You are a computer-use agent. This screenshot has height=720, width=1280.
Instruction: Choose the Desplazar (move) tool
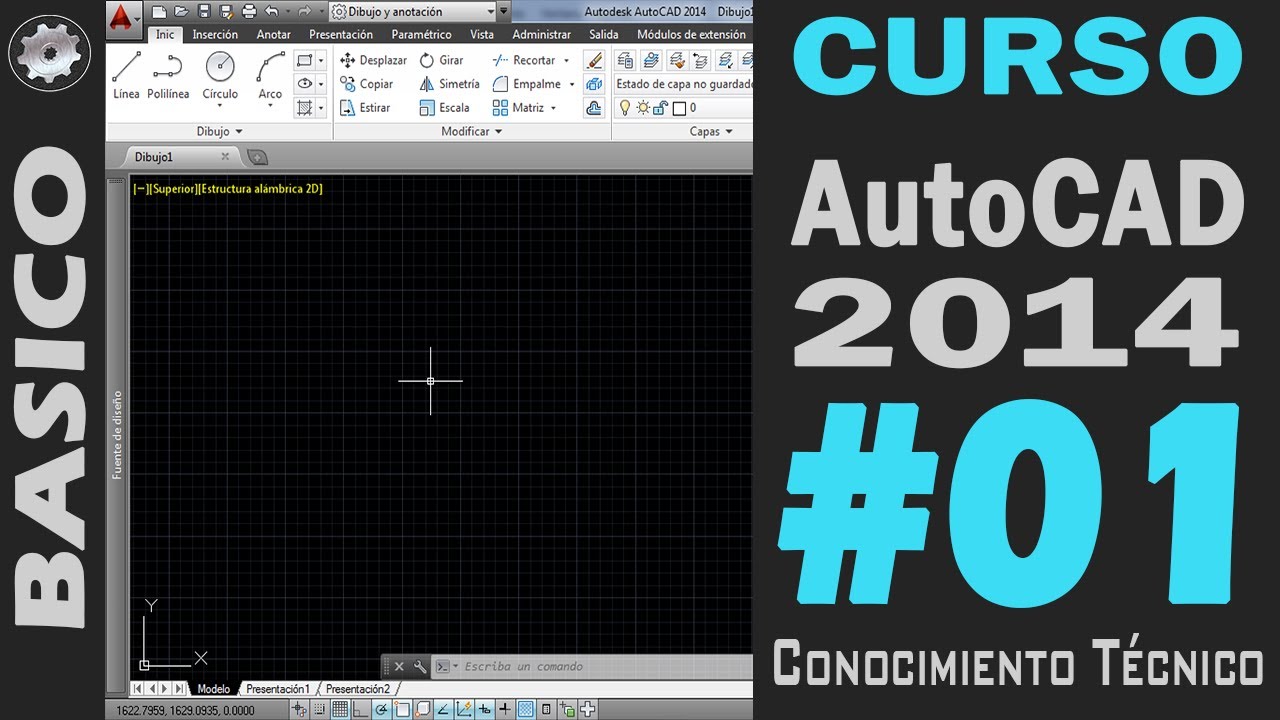(373, 60)
